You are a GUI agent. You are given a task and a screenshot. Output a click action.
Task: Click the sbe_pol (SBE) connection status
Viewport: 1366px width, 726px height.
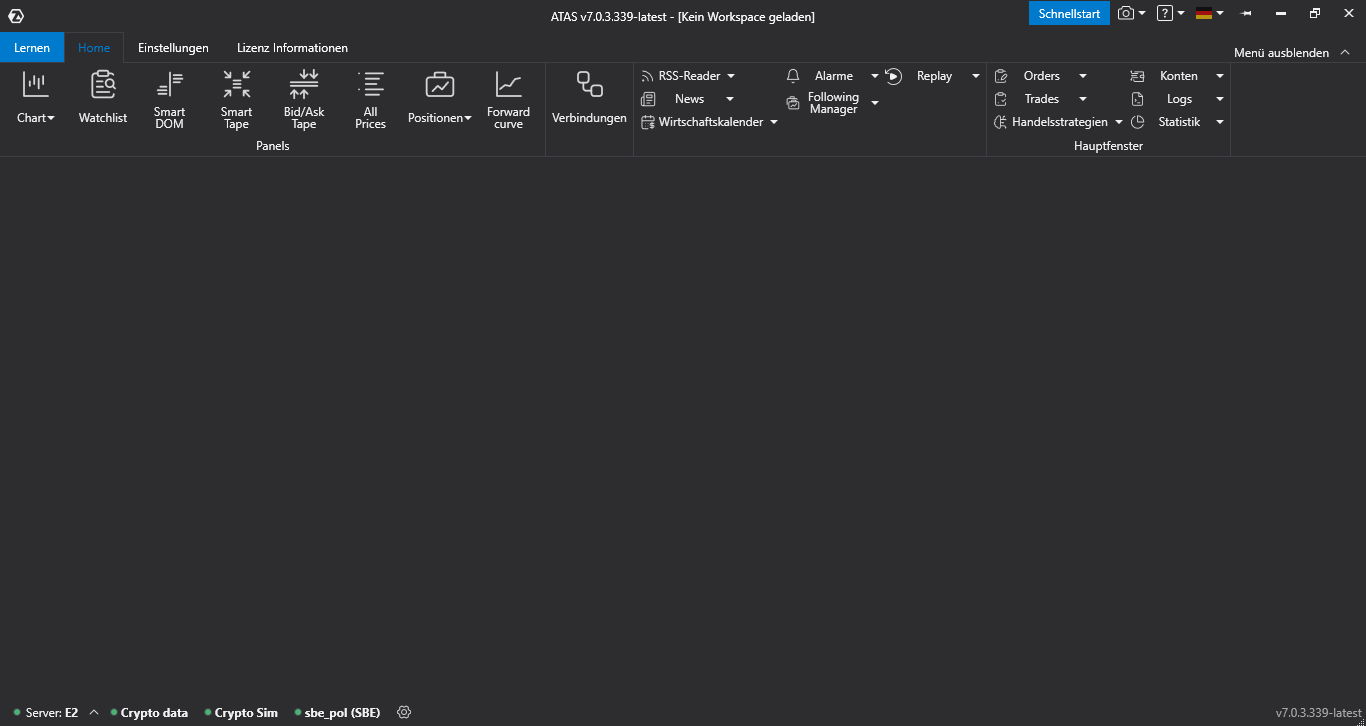(337, 713)
